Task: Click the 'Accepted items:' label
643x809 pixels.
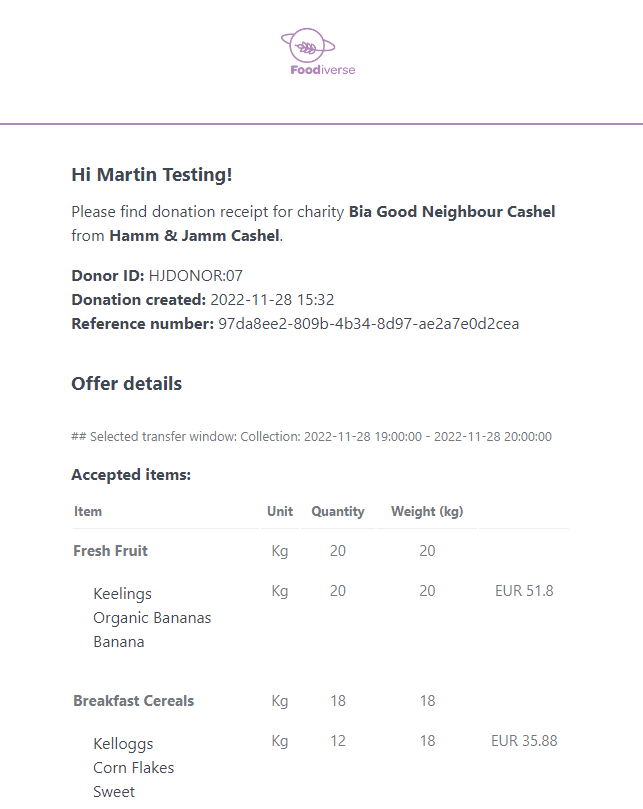Action: click(x=131, y=475)
